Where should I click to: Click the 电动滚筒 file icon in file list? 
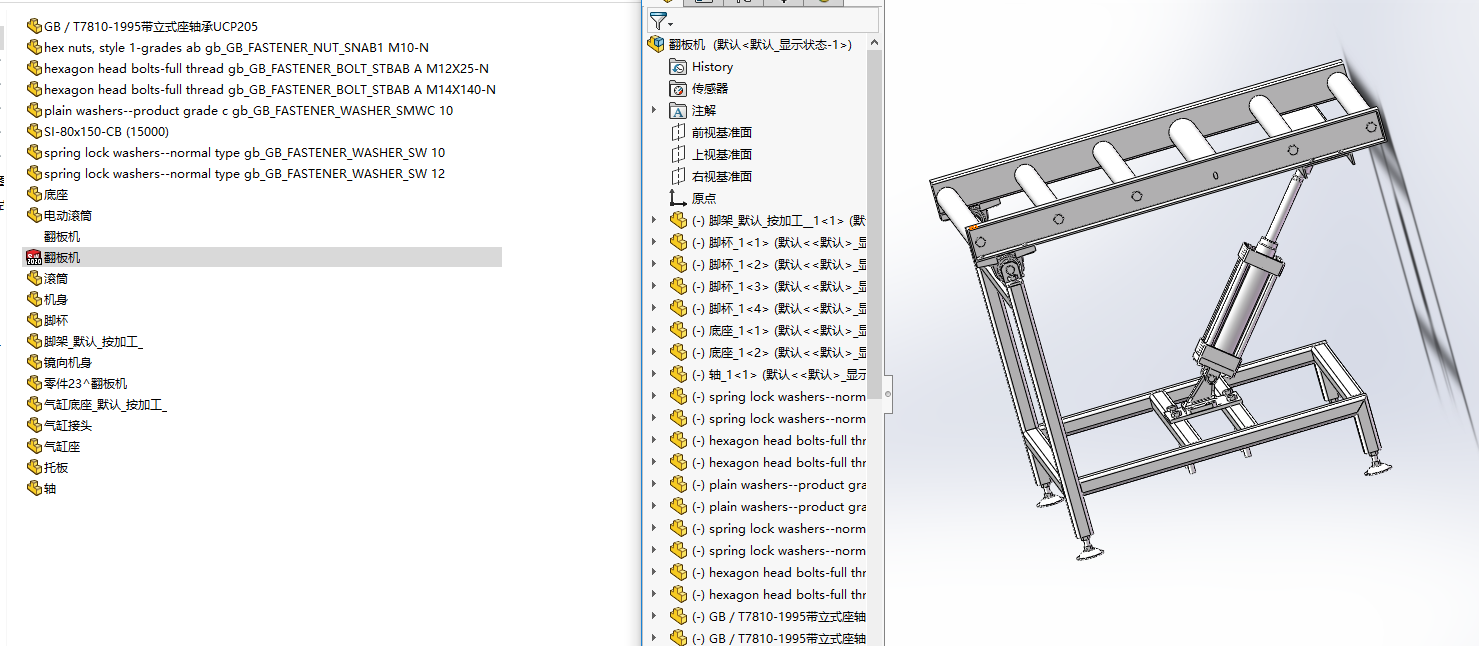35,215
